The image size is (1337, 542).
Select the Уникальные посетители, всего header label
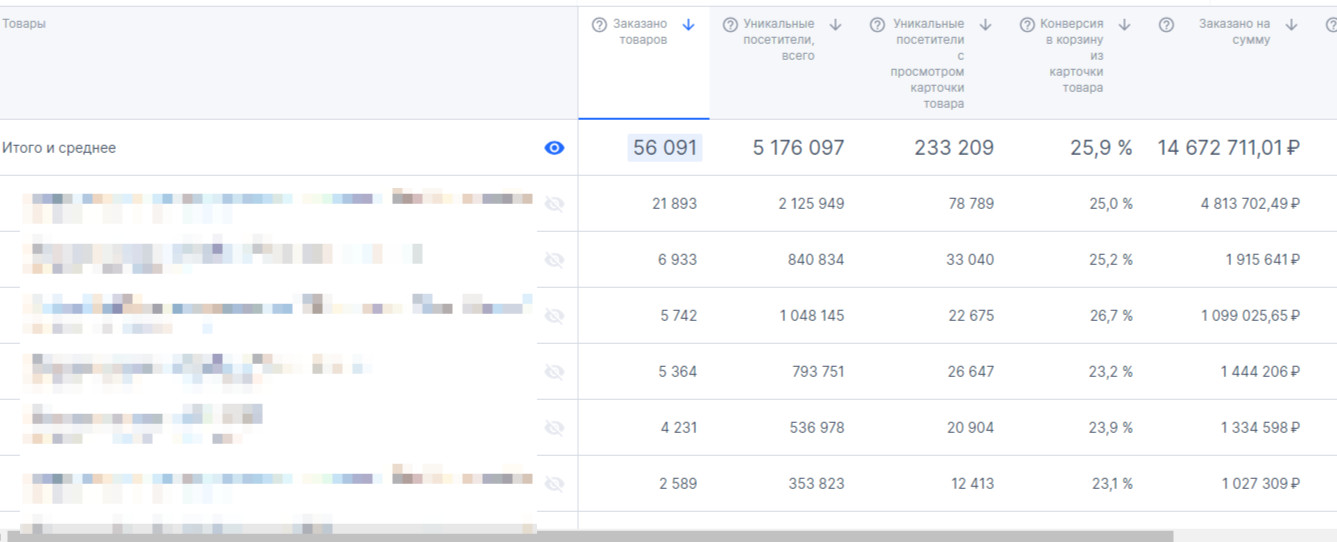click(x=779, y=39)
